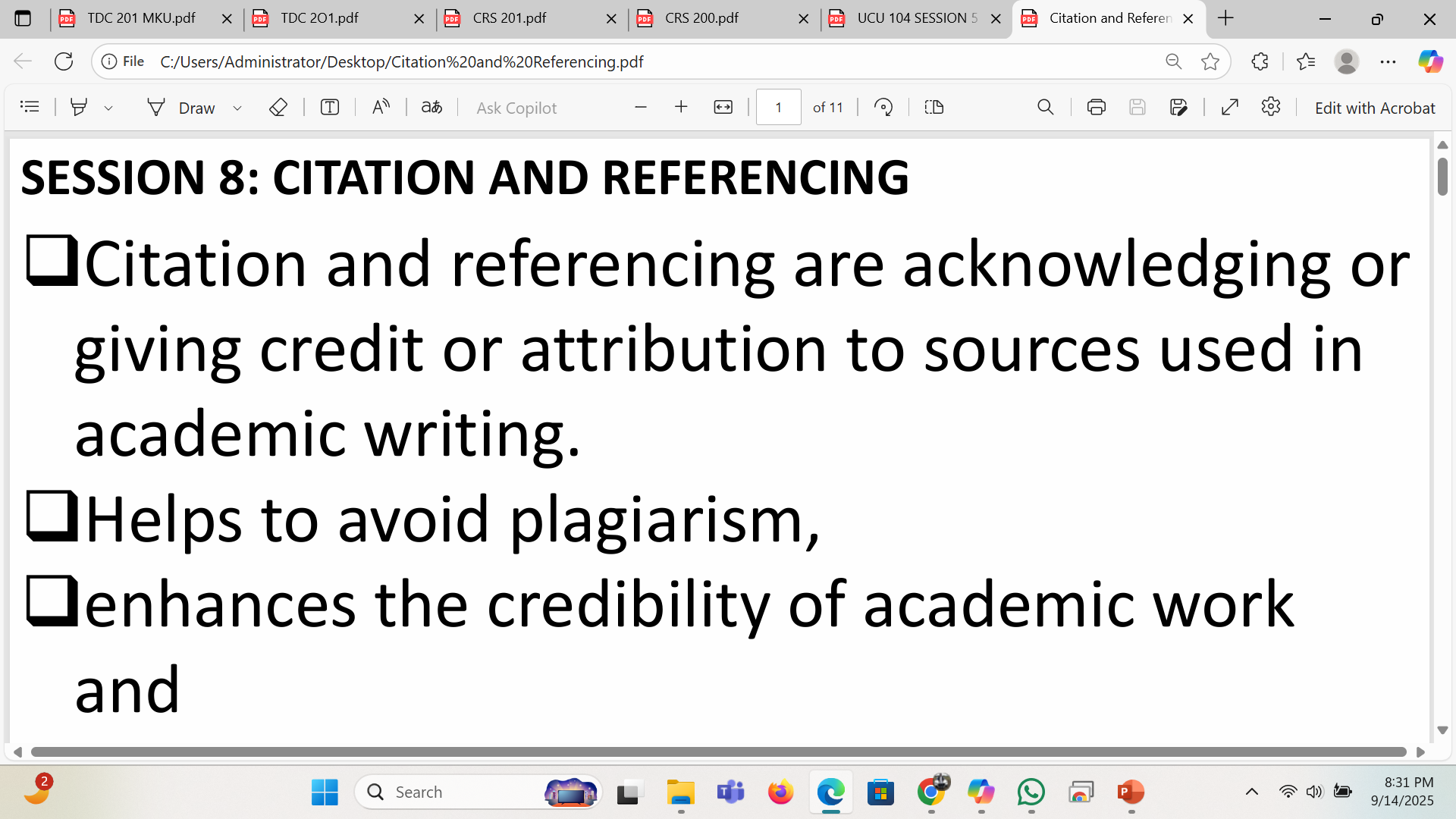
Task: Start Read aloud
Action: click(381, 107)
